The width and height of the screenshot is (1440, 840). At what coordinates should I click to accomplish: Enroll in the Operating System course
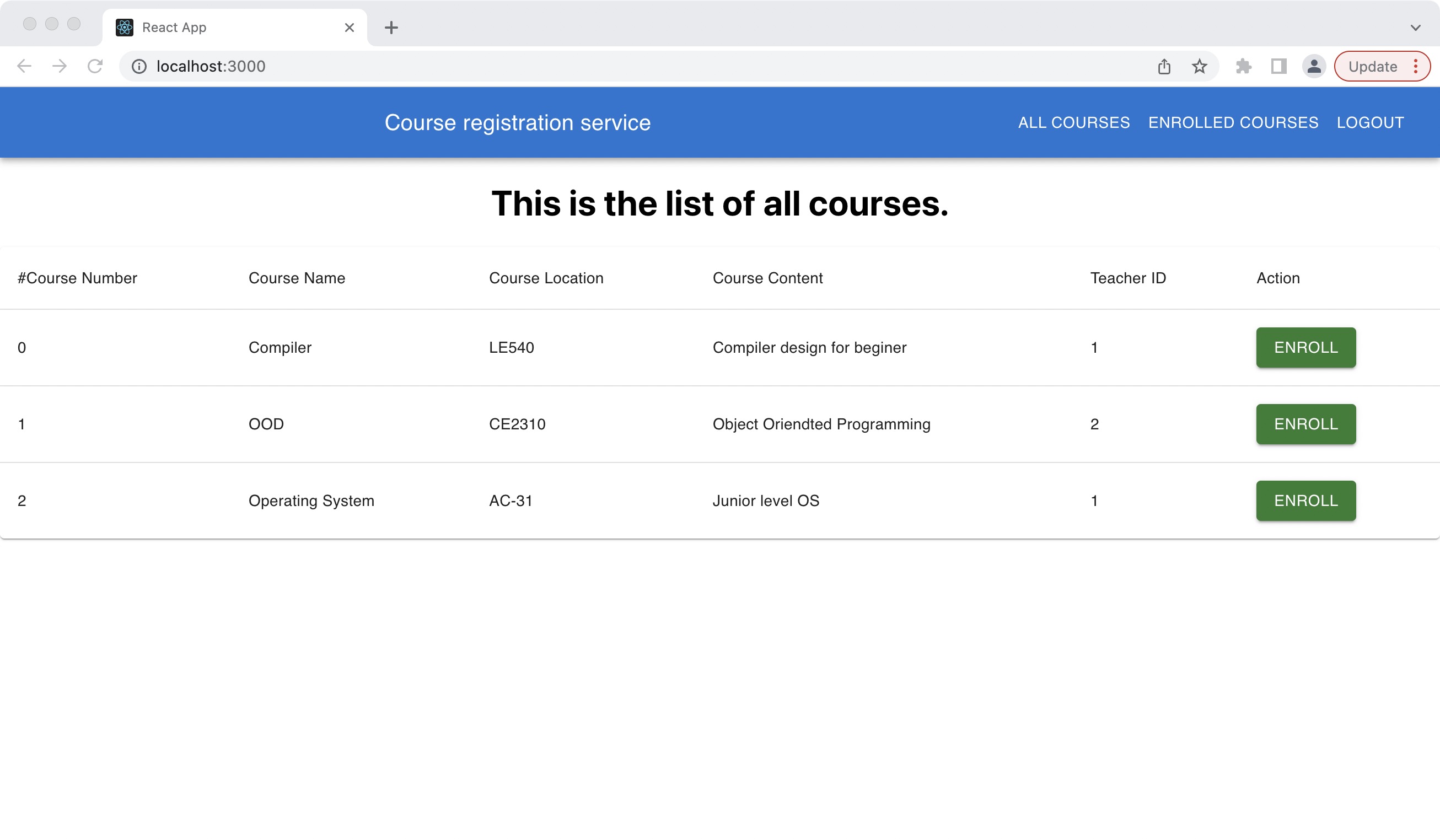coord(1305,500)
